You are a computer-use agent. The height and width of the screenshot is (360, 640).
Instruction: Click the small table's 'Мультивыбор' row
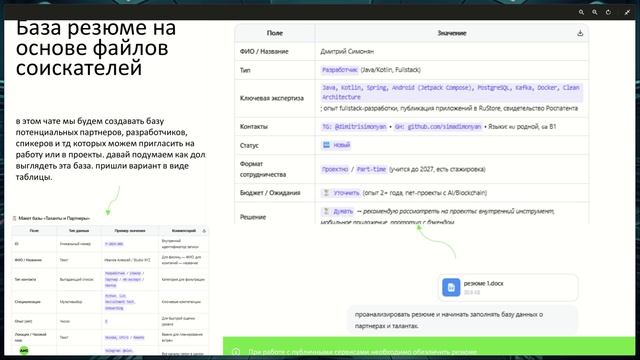coord(110,302)
